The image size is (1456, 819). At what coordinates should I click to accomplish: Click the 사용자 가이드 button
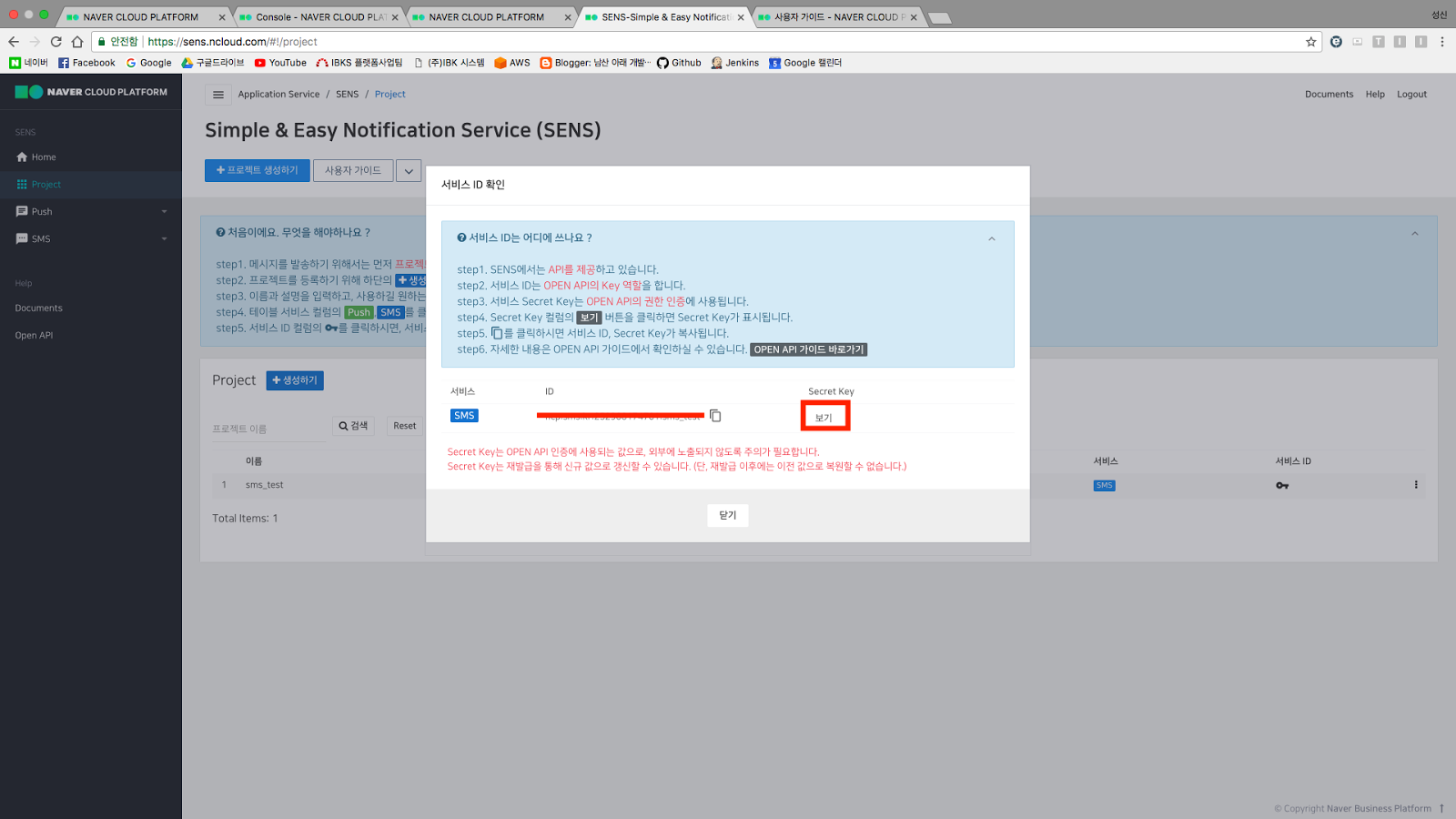point(353,171)
